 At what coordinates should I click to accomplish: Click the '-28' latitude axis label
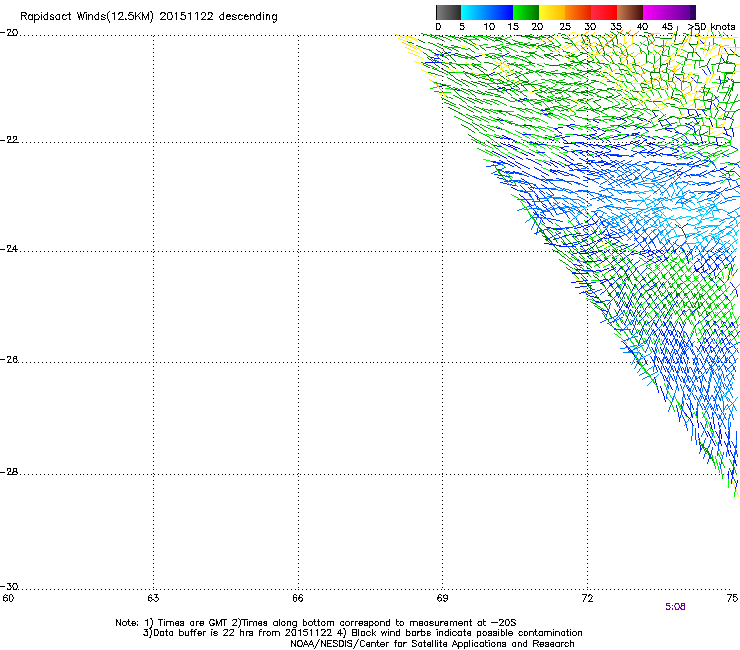(x=9, y=472)
